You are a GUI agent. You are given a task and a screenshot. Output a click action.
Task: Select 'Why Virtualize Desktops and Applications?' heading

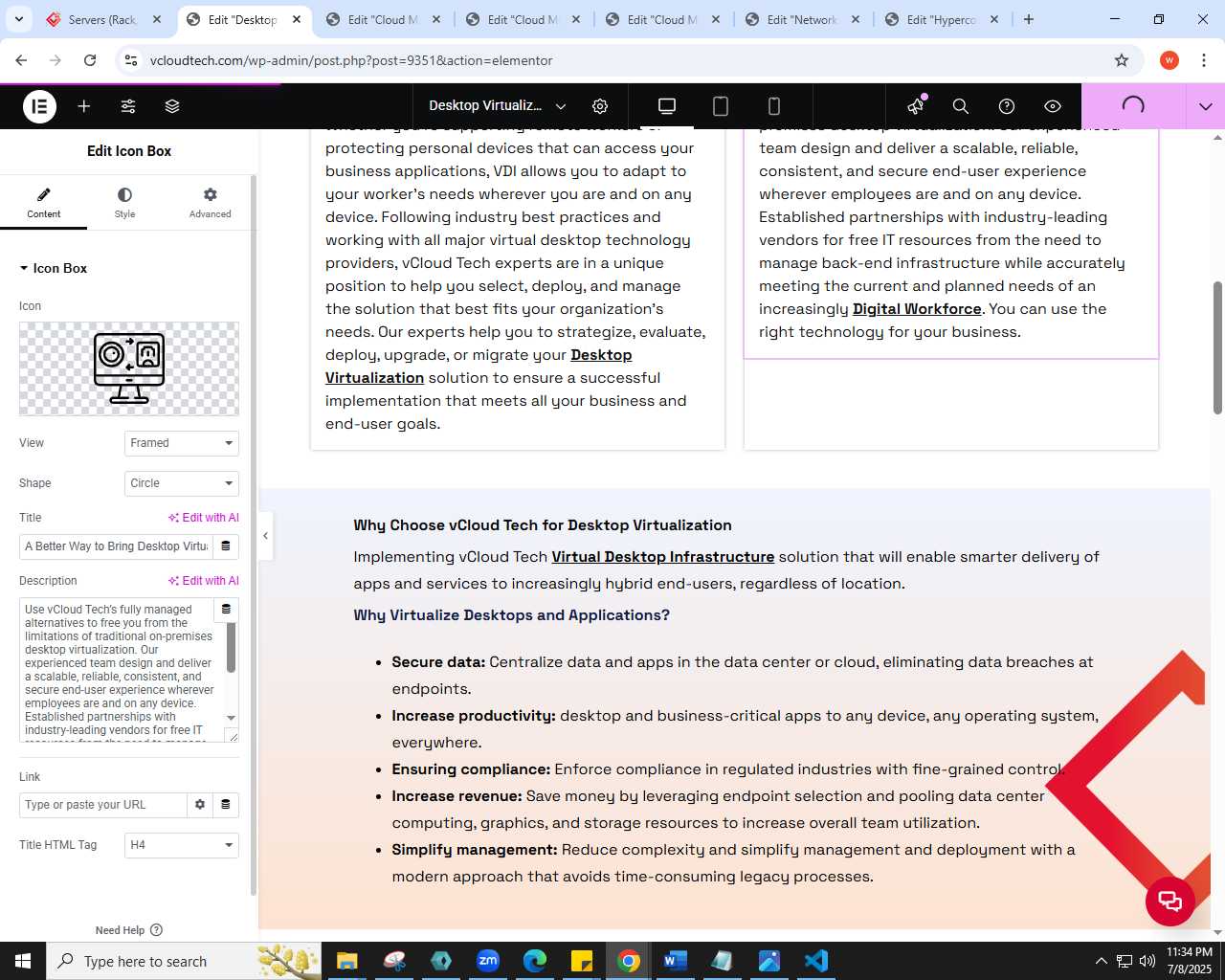[x=511, y=615]
